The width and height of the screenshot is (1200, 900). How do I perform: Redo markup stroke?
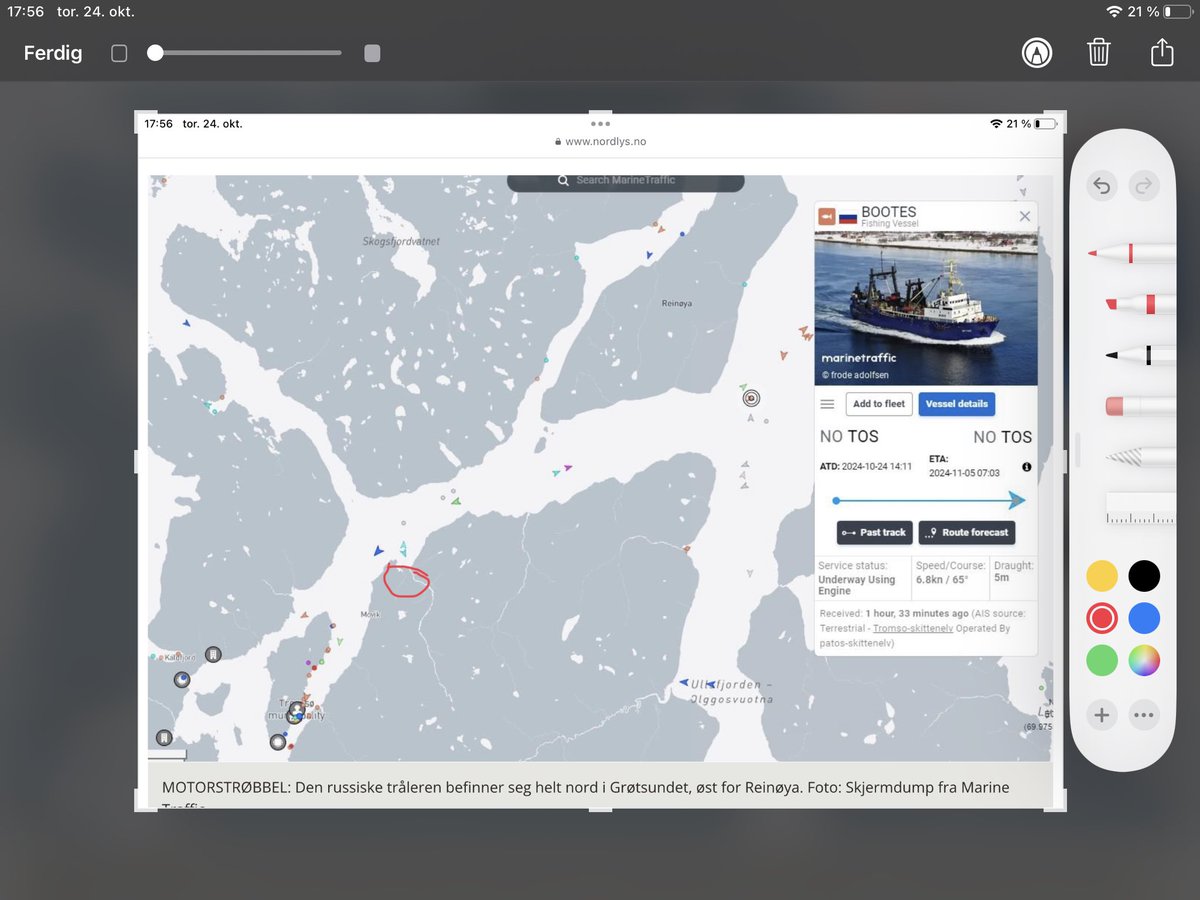[x=1143, y=186]
